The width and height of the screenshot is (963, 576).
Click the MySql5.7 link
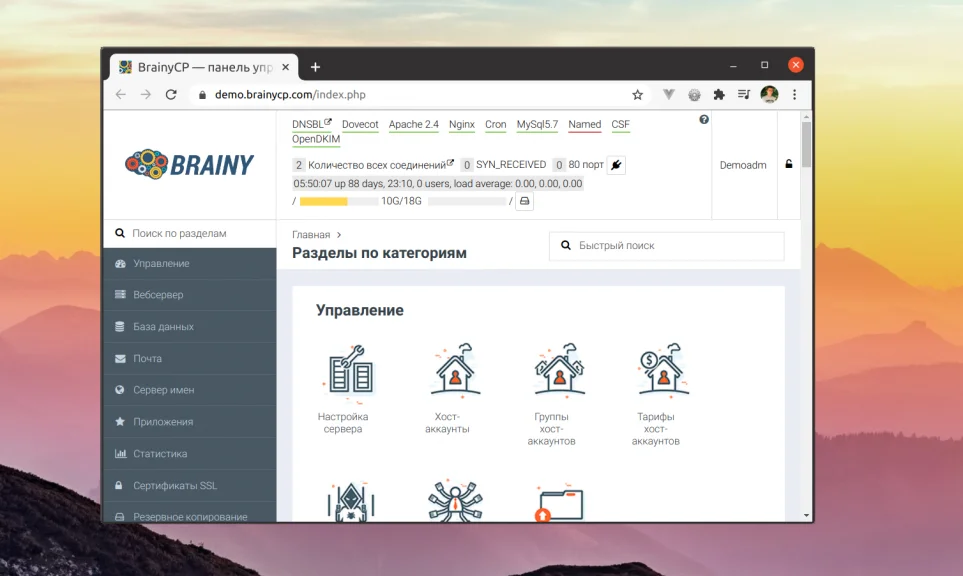click(538, 124)
